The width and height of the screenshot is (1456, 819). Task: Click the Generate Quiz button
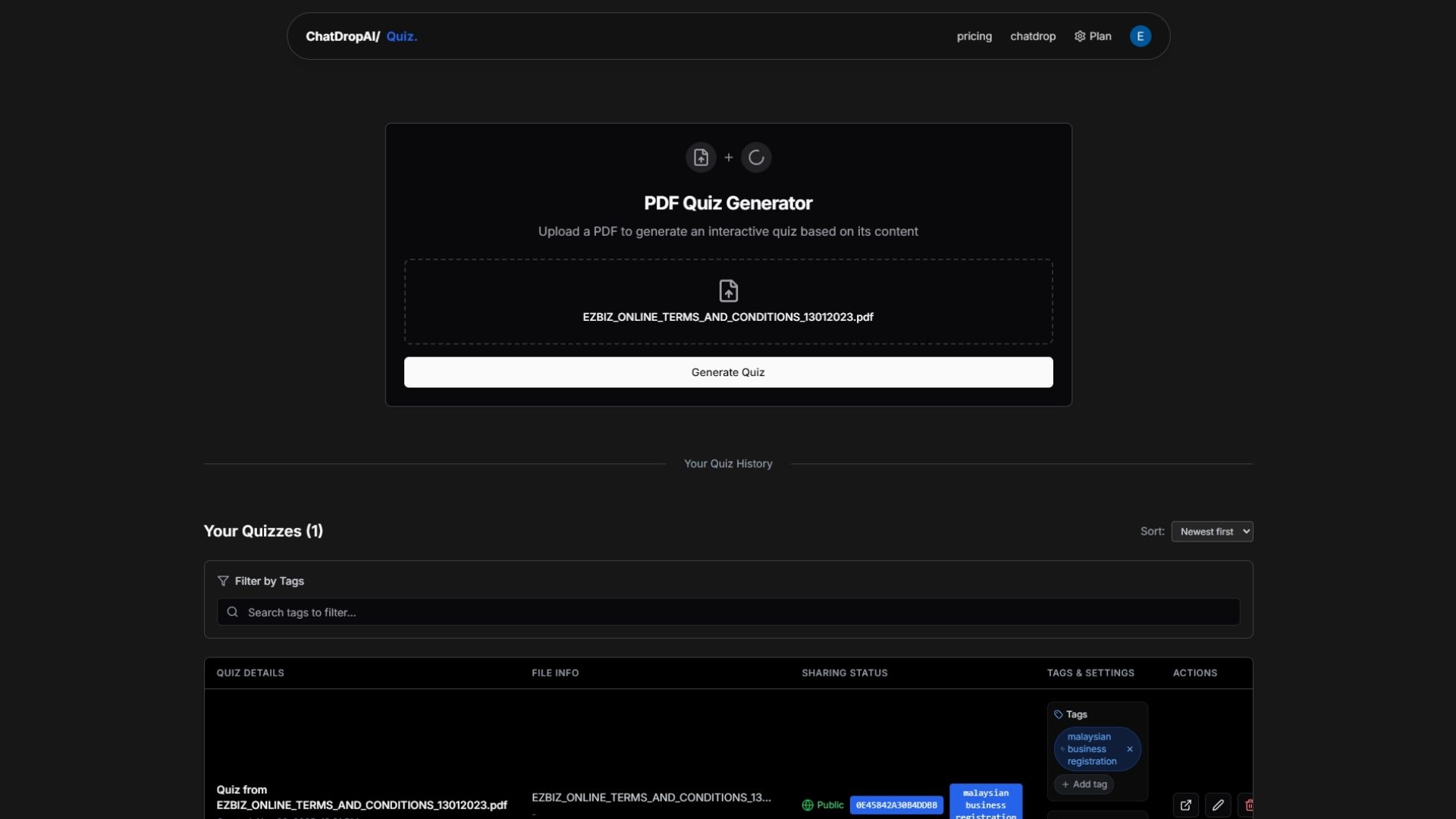[728, 372]
